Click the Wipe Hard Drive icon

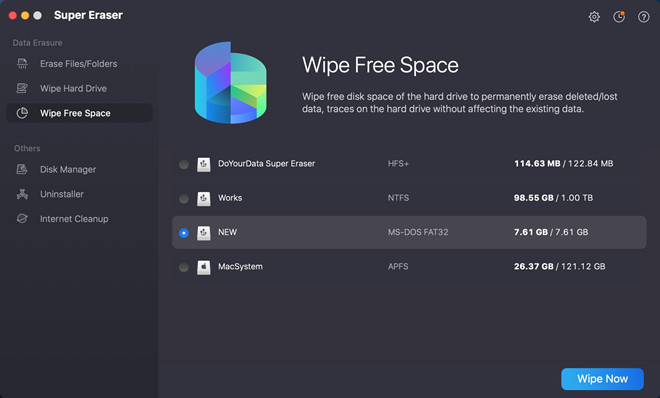pyautogui.click(x=22, y=88)
